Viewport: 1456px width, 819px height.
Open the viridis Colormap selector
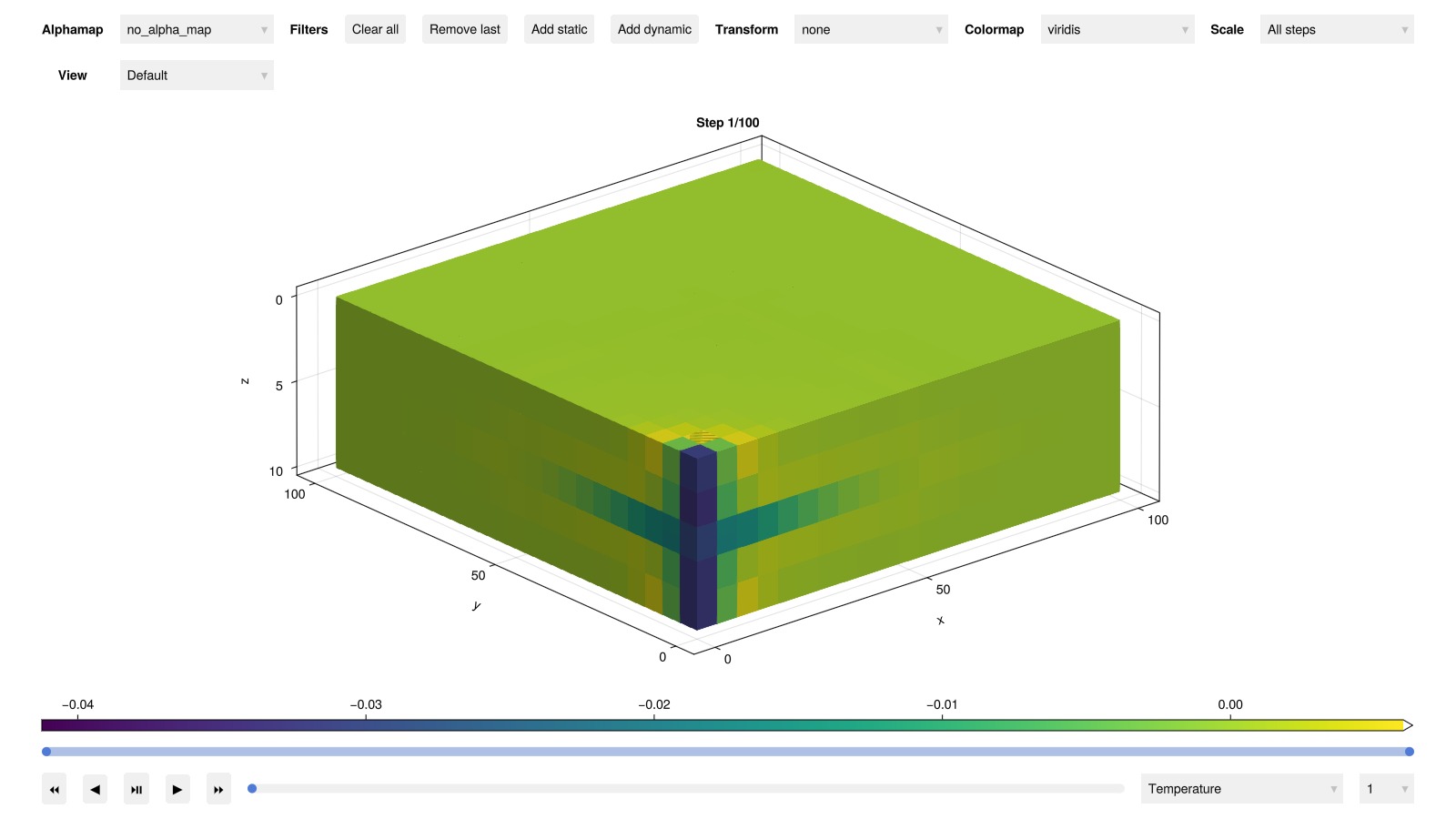[1117, 30]
